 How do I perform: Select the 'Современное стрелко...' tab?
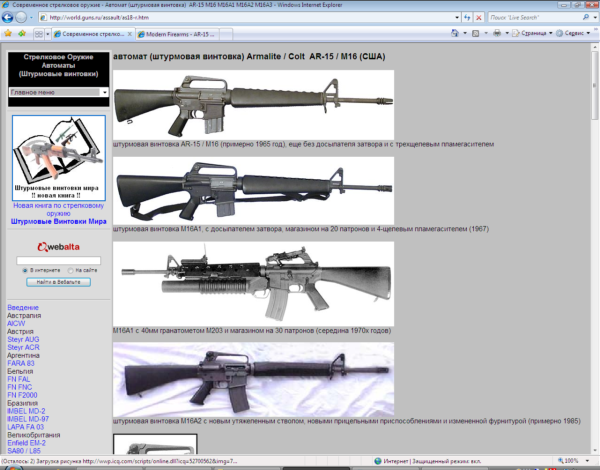[84, 33]
